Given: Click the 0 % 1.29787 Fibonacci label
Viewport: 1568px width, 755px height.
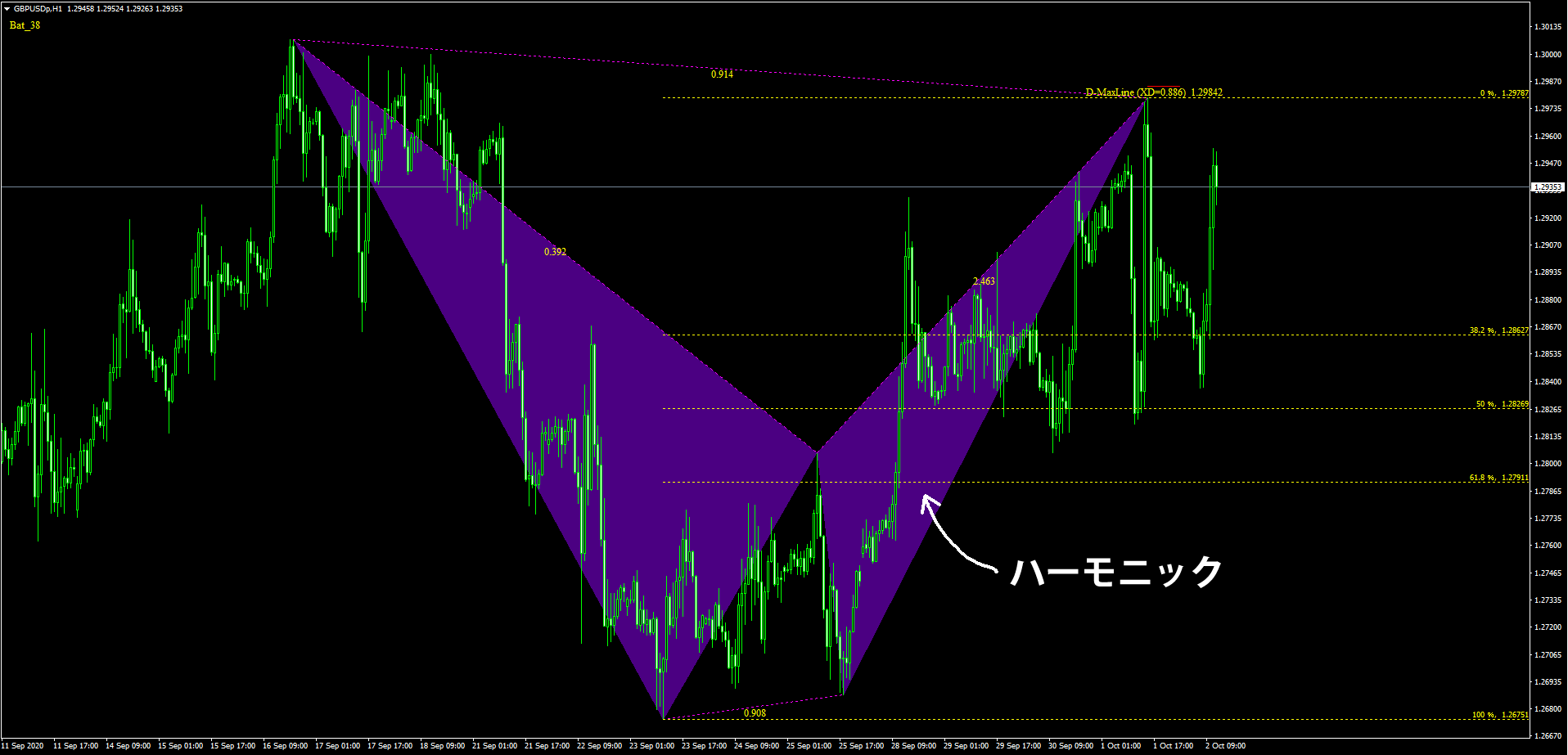Looking at the screenshot, I should 1504,93.
